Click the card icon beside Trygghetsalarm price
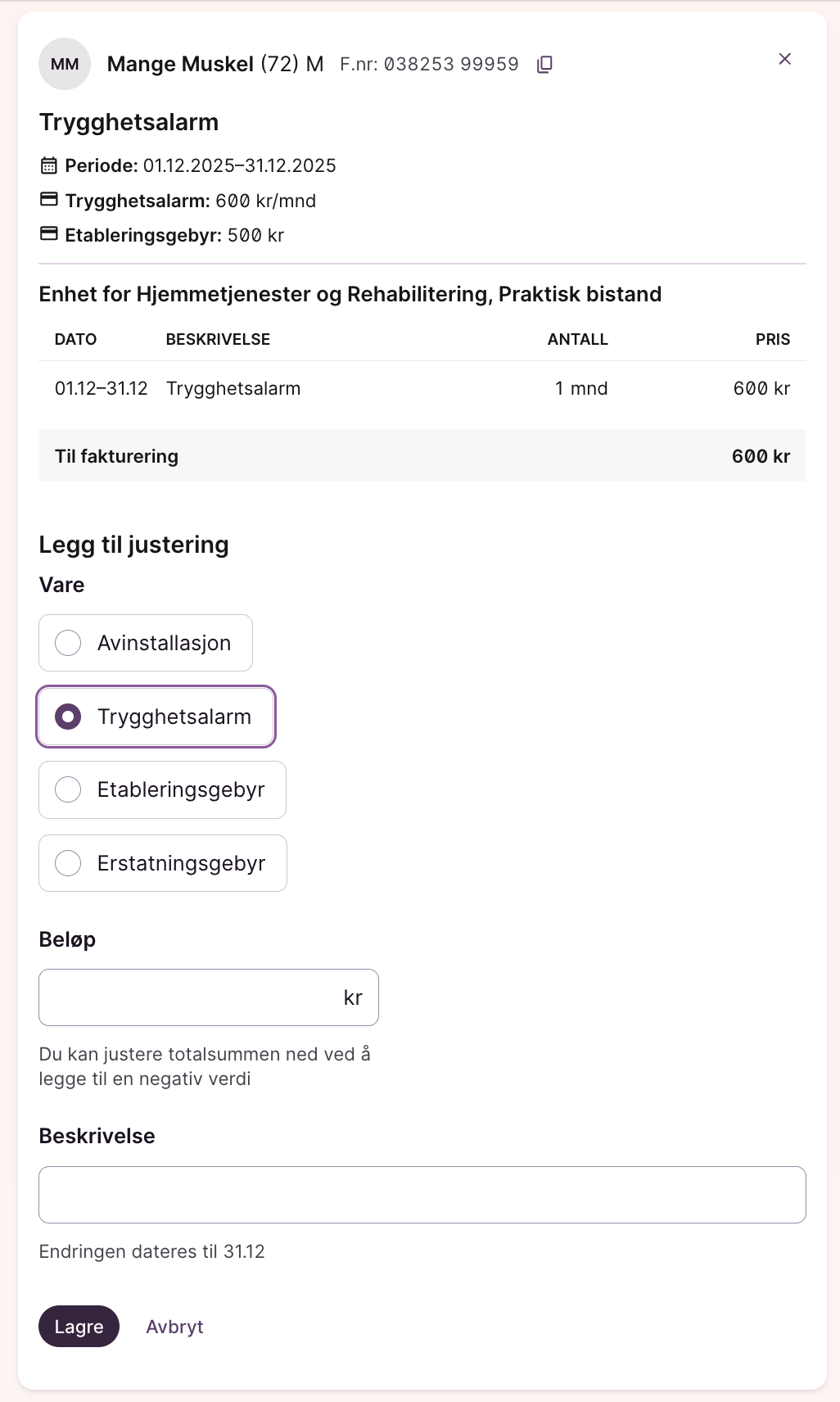840x1402 pixels. pyautogui.click(x=49, y=200)
